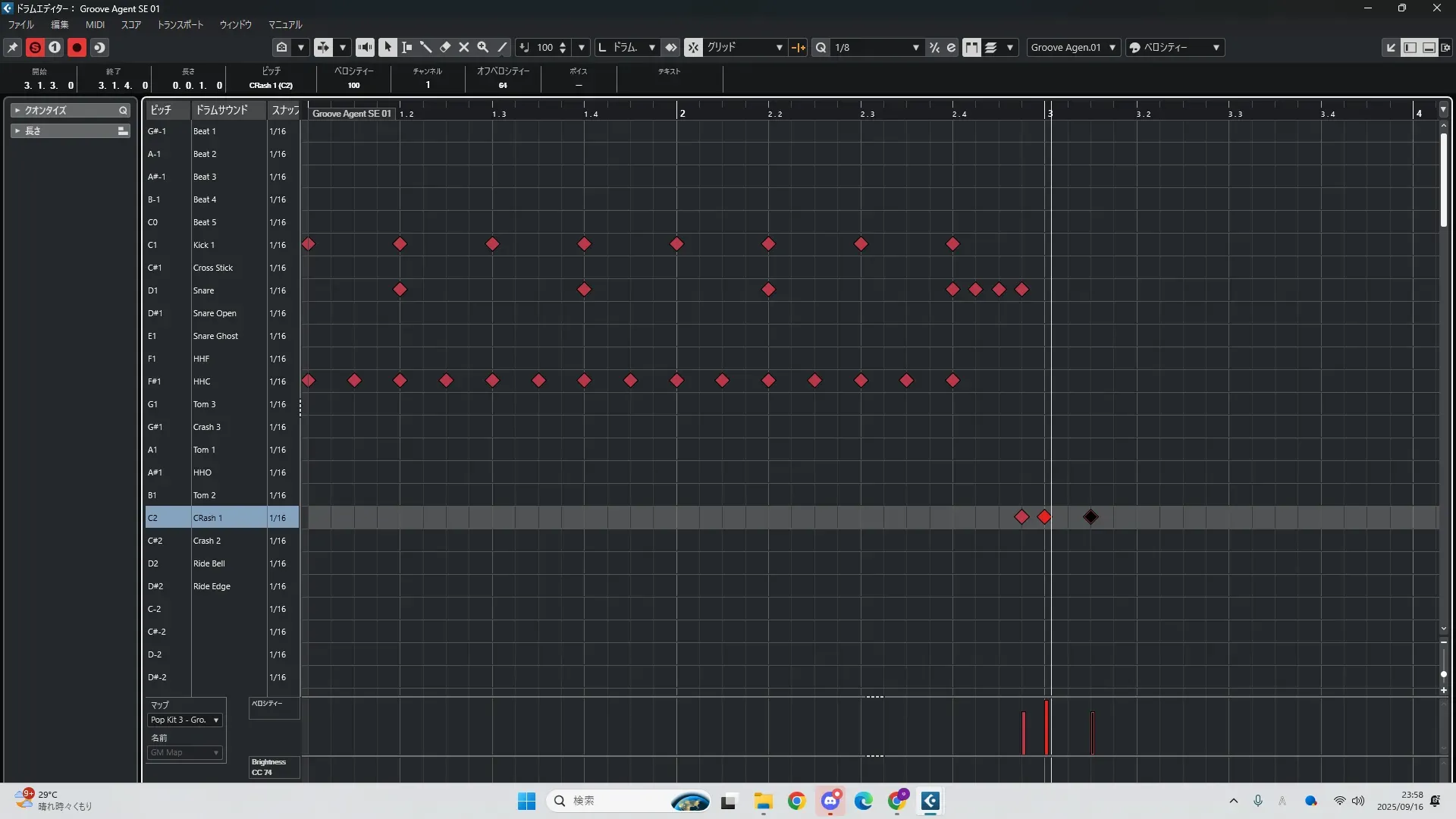Select the Zoom magnifier tool
This screenshot has width=1456, height=819.
483,47
